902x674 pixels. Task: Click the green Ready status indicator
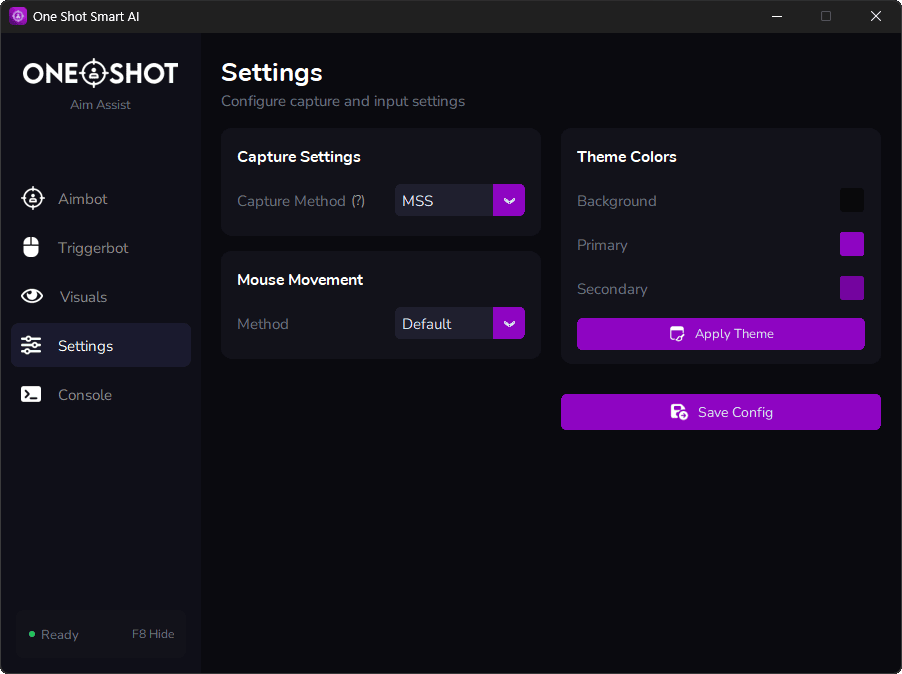(x=32, y=634)
